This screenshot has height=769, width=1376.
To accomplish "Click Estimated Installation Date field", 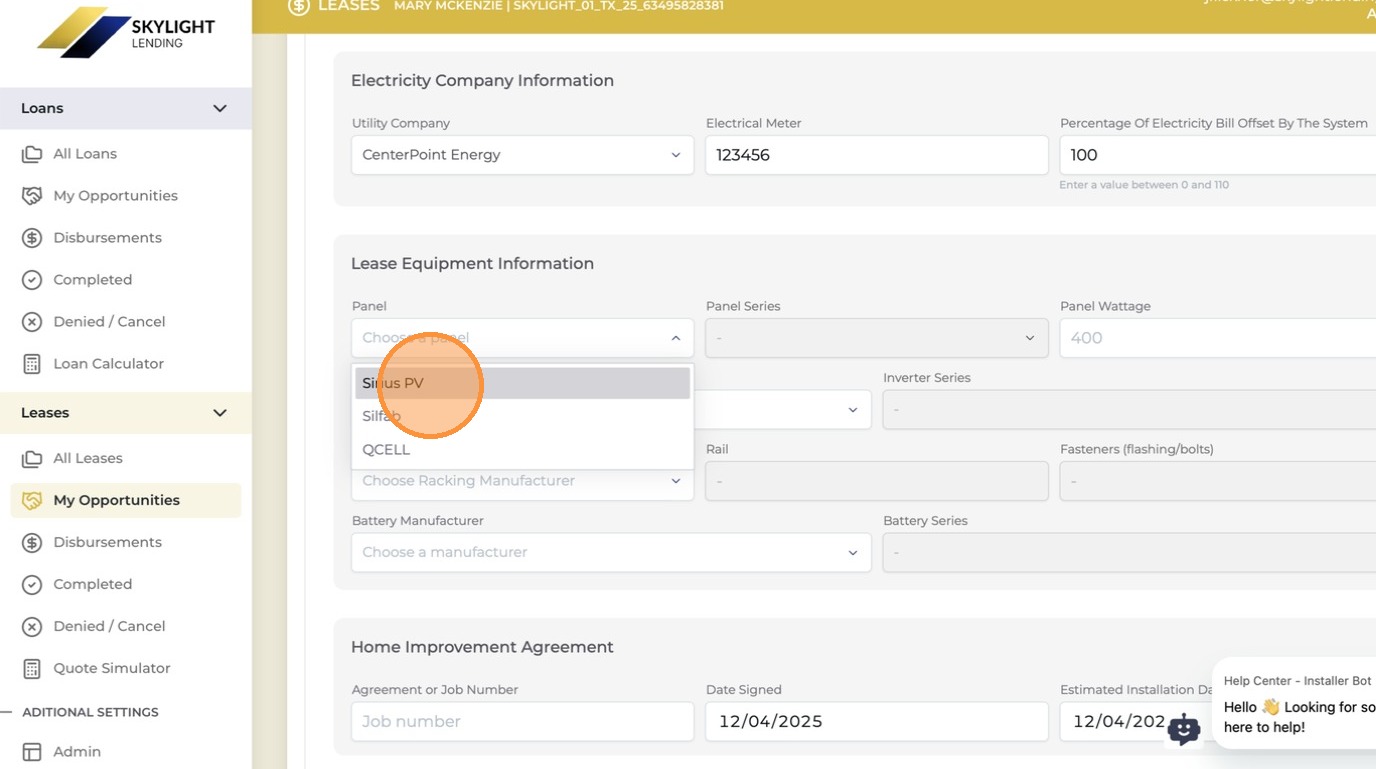I will click(x=1134, y=722).
